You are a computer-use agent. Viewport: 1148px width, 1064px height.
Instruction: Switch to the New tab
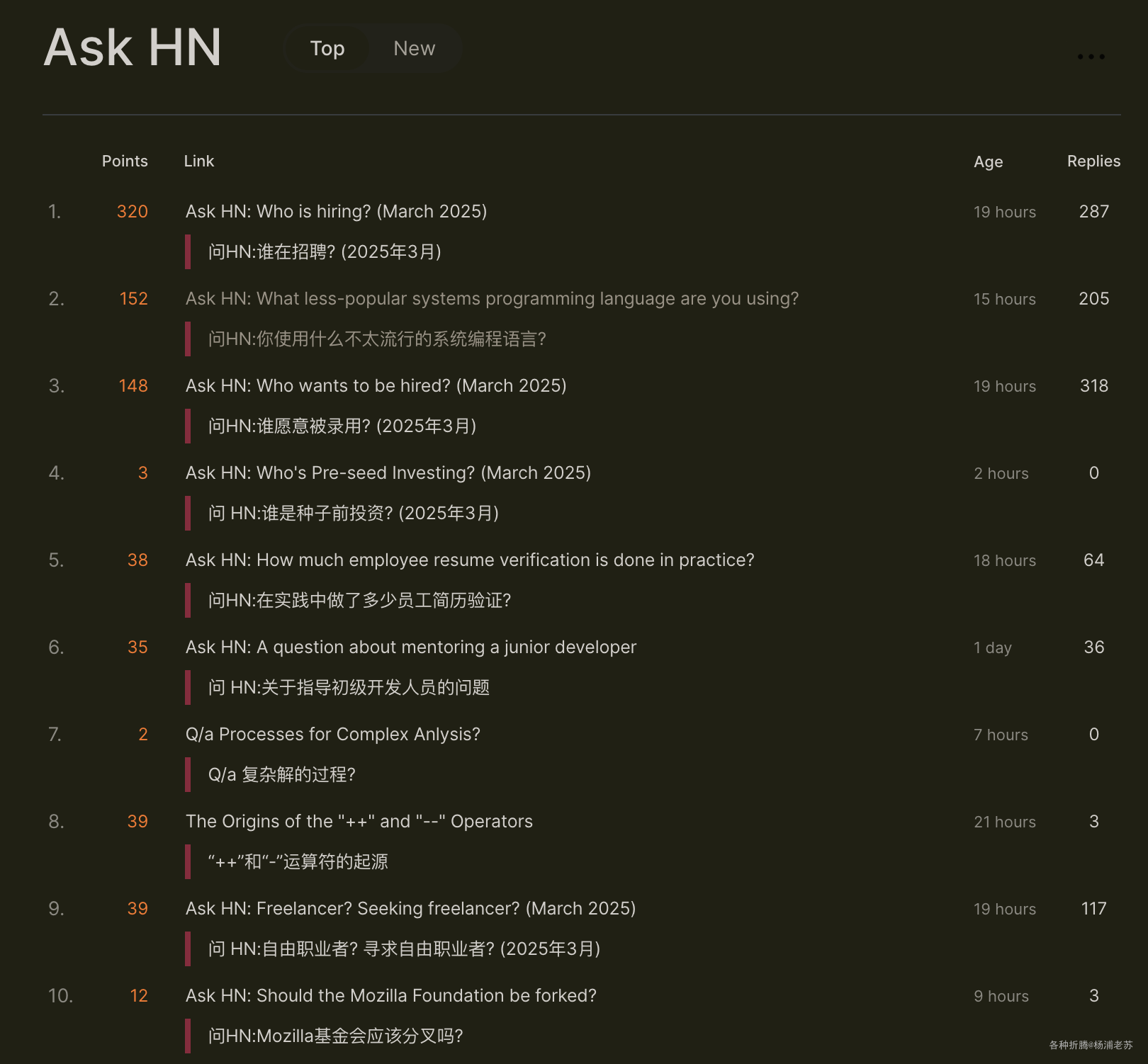coord(414,48)
